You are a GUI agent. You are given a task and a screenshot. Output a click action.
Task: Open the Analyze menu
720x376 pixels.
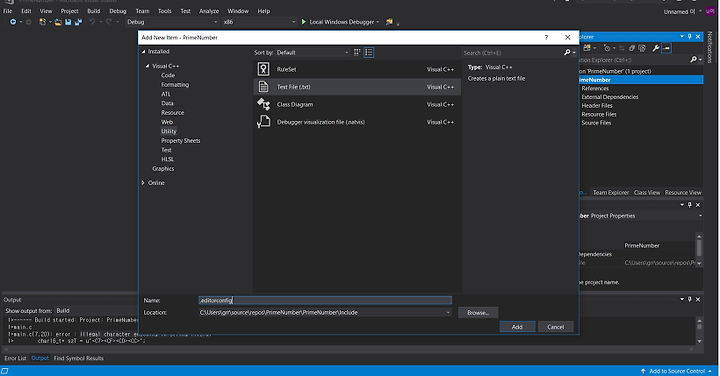point(209,11)
